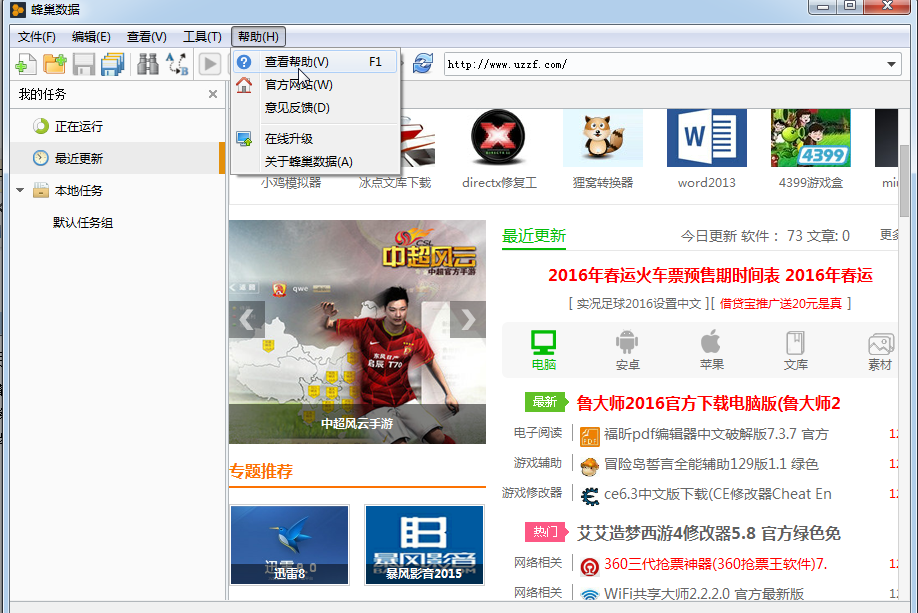Image resolution: width=918 pixels, height=613 pixels.
Task: Choose 在线升级 menu entry
Action: 316,139
